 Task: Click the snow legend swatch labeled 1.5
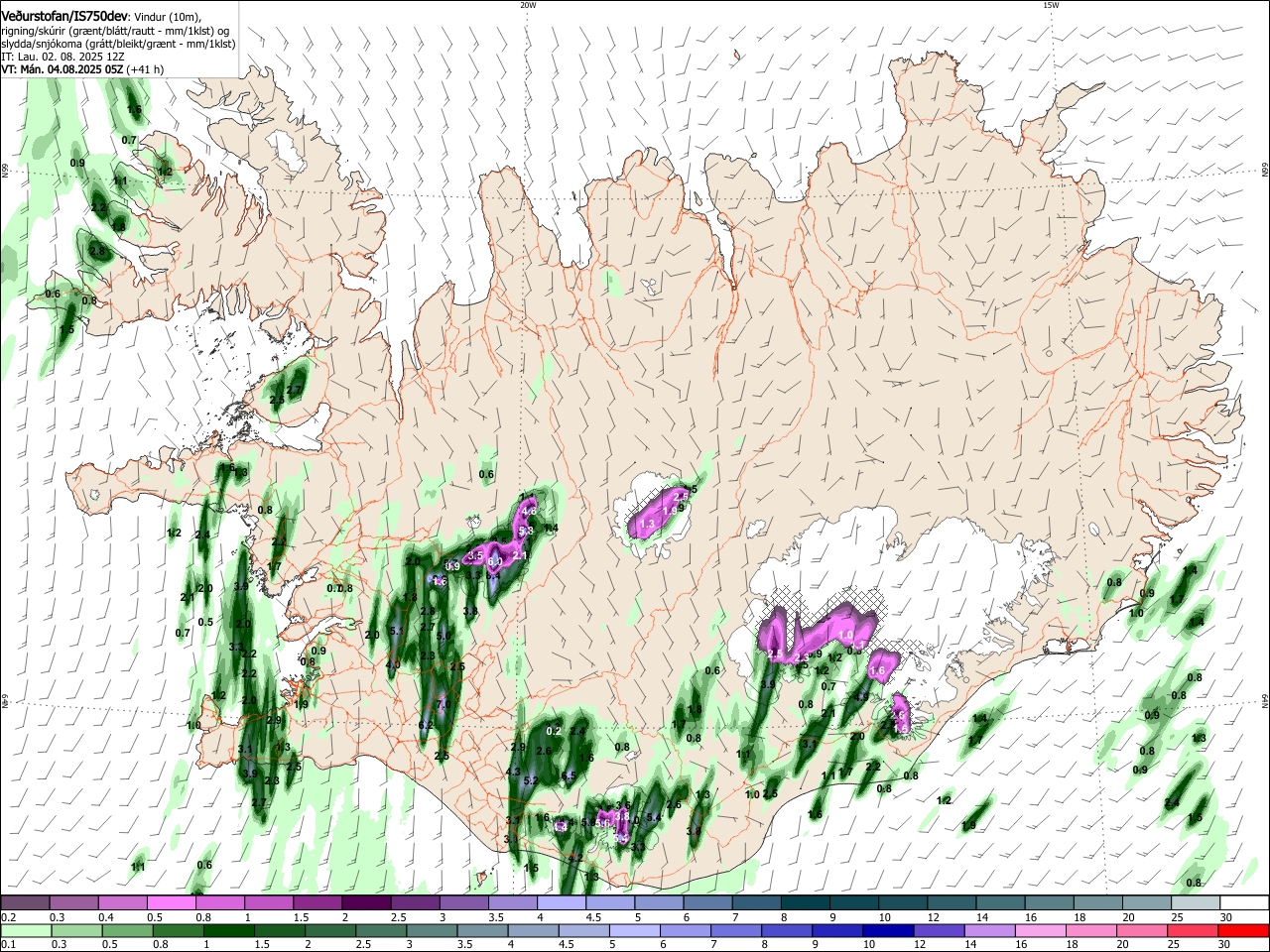(x=317, y=902)
